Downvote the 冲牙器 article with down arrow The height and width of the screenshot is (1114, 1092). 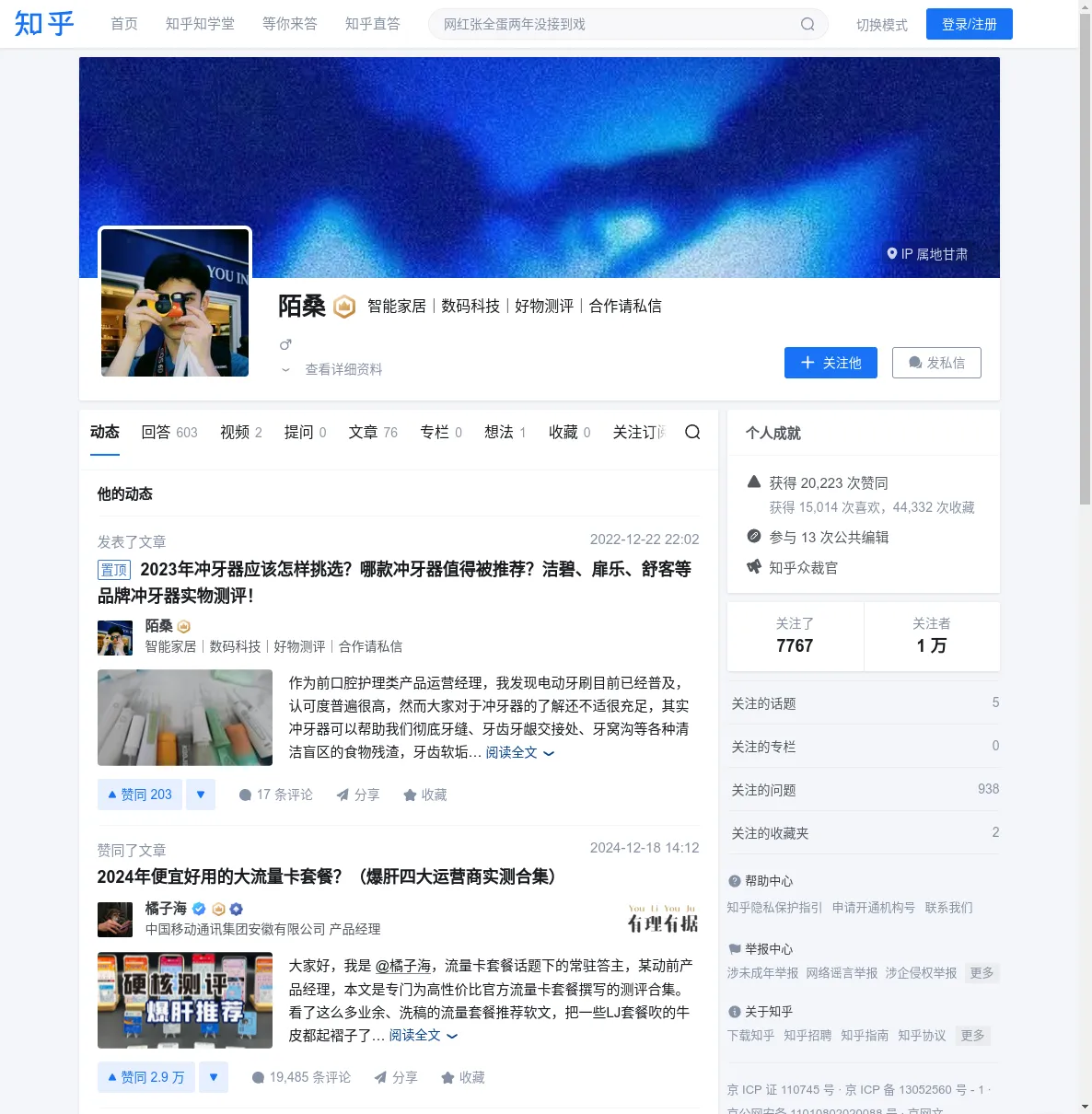tap(201, 795)
